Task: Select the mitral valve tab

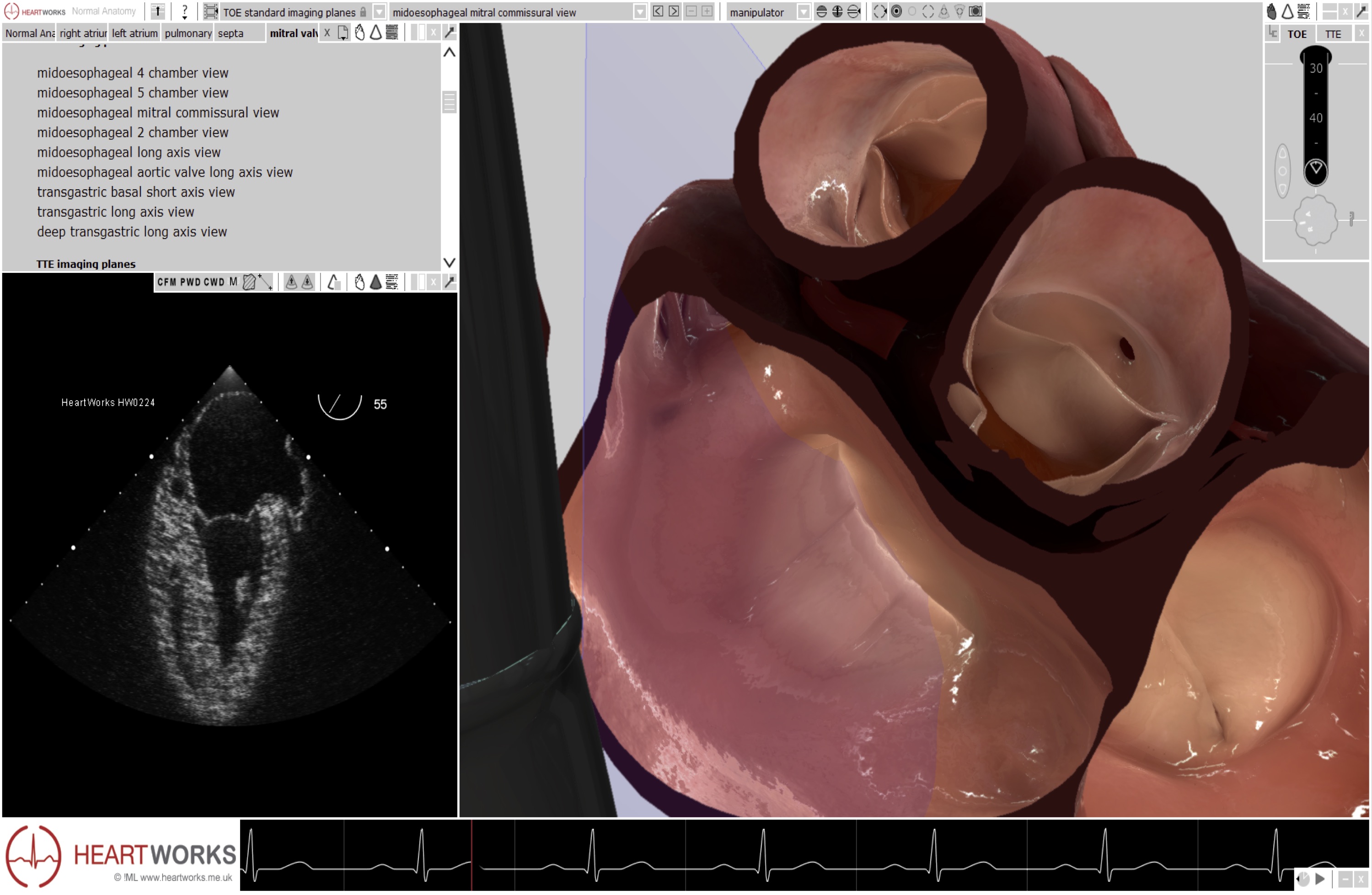Action: pyautogui.click(x=293, y=33)
